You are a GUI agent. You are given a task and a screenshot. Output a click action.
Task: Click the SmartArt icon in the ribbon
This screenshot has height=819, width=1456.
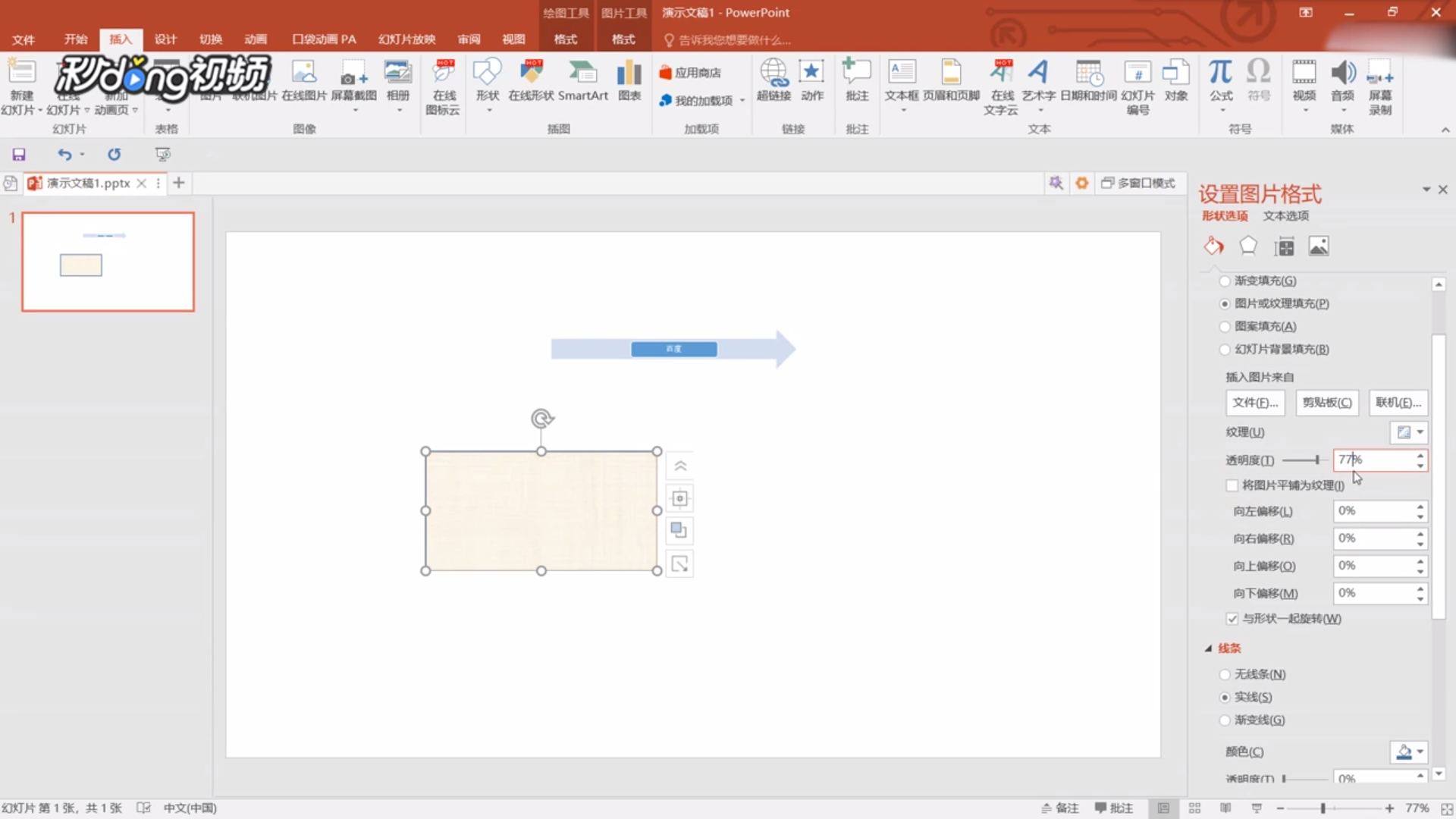click(582, 74)
